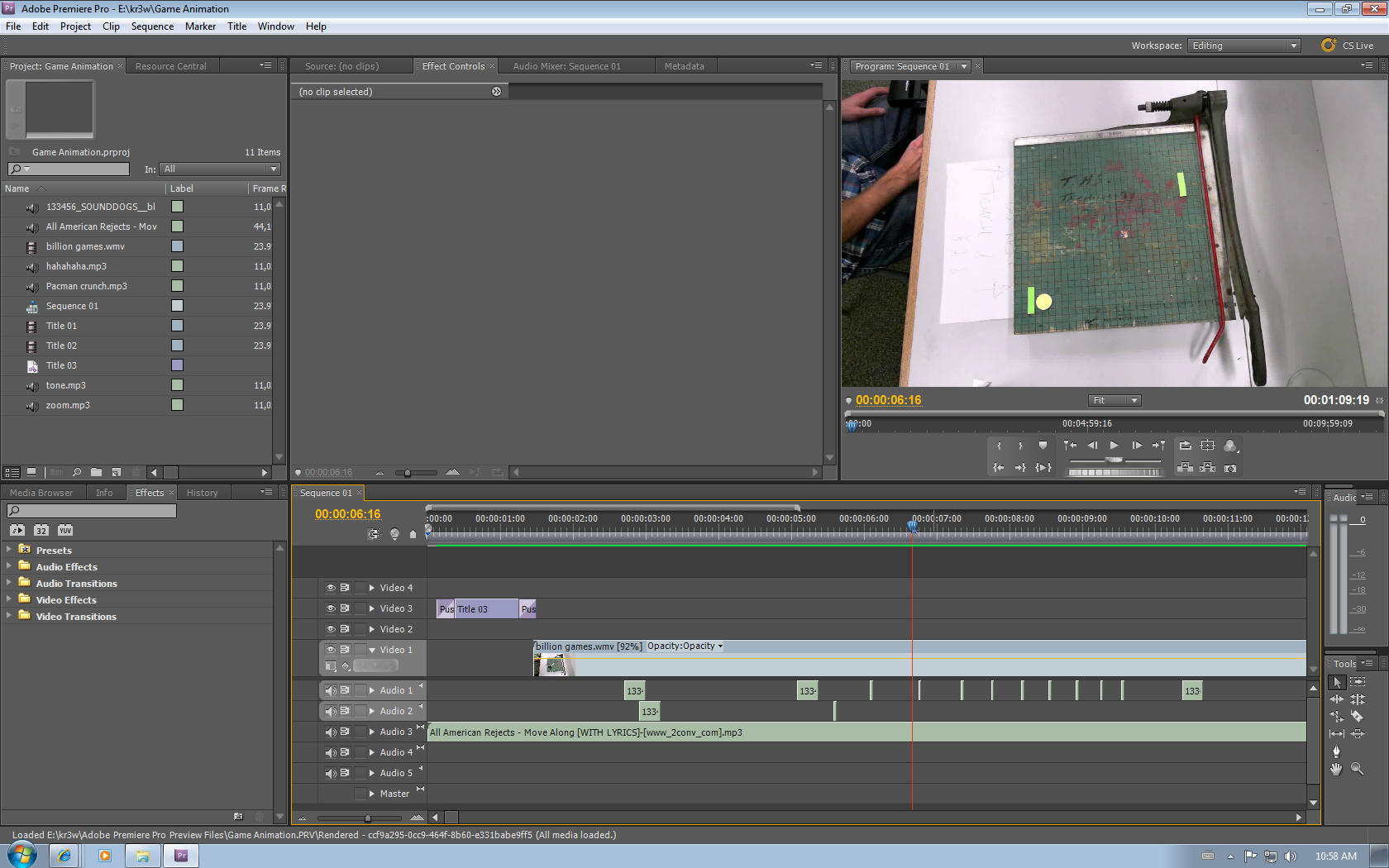Open the Workspace Editing dropdown

coord(1244,45)
